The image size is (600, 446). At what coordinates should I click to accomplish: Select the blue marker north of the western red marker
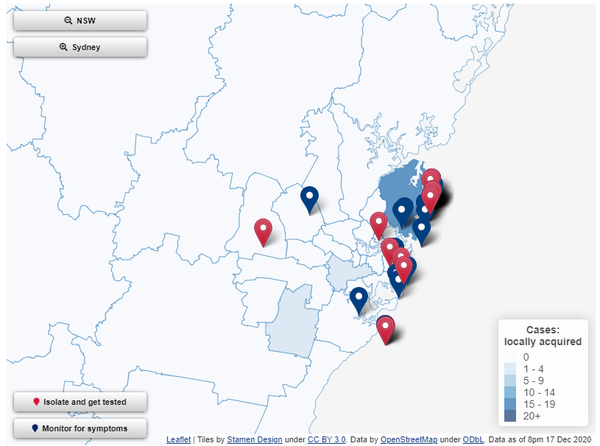[x=310, y=199]
